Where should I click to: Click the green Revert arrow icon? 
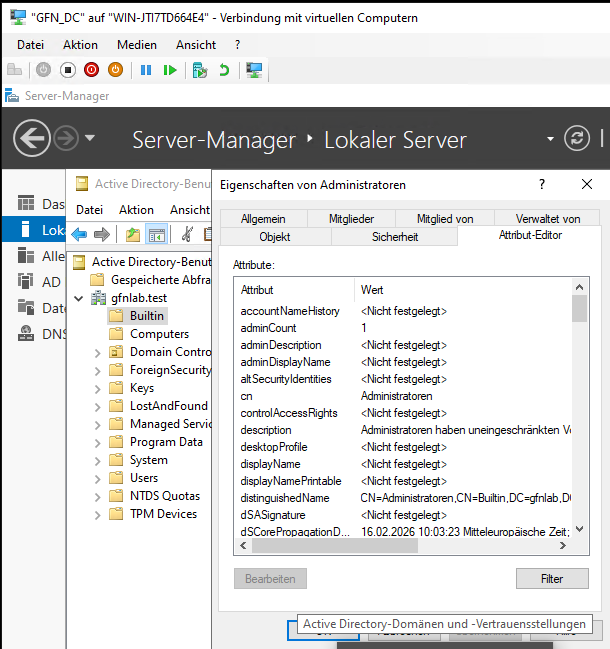(224, 70)
